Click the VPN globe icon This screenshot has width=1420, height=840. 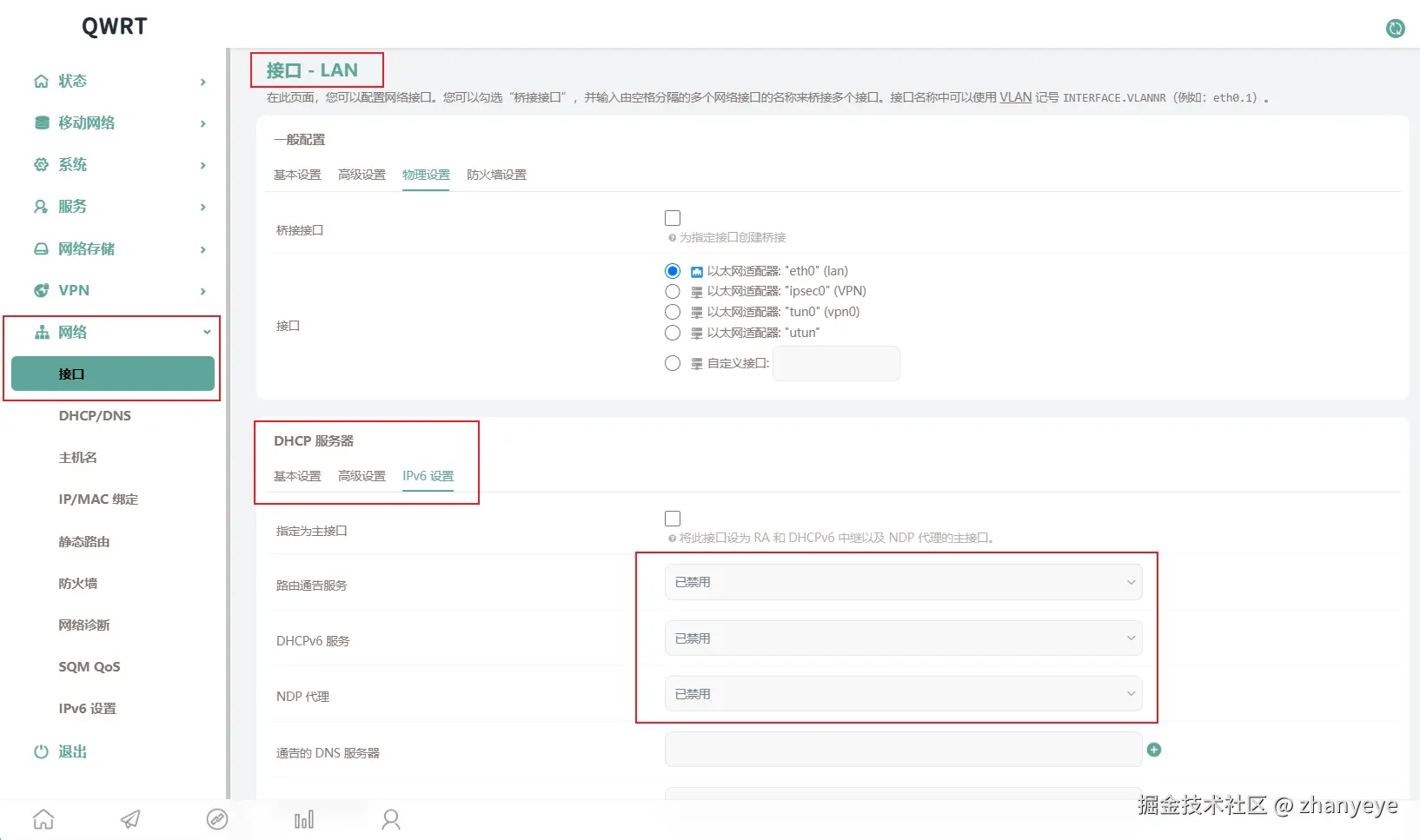pyautogui.click(x=41, y=290)
